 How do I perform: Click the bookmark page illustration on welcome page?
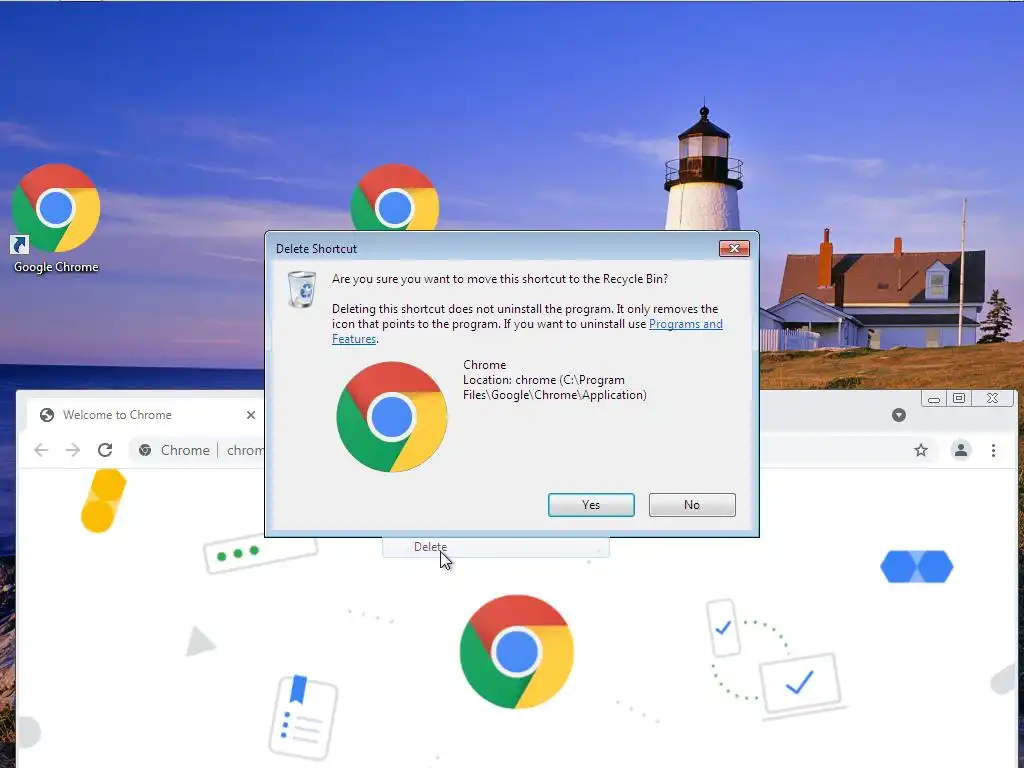coord(304,717)
